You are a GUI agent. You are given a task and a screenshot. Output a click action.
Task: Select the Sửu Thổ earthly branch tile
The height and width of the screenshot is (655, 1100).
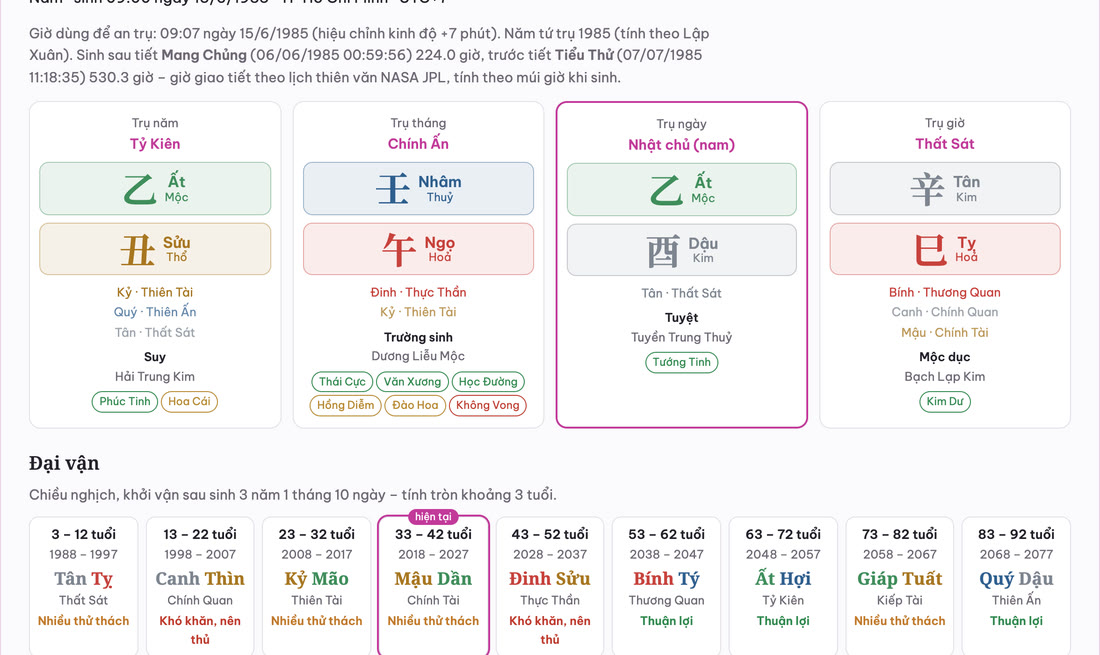coord(155,249)
